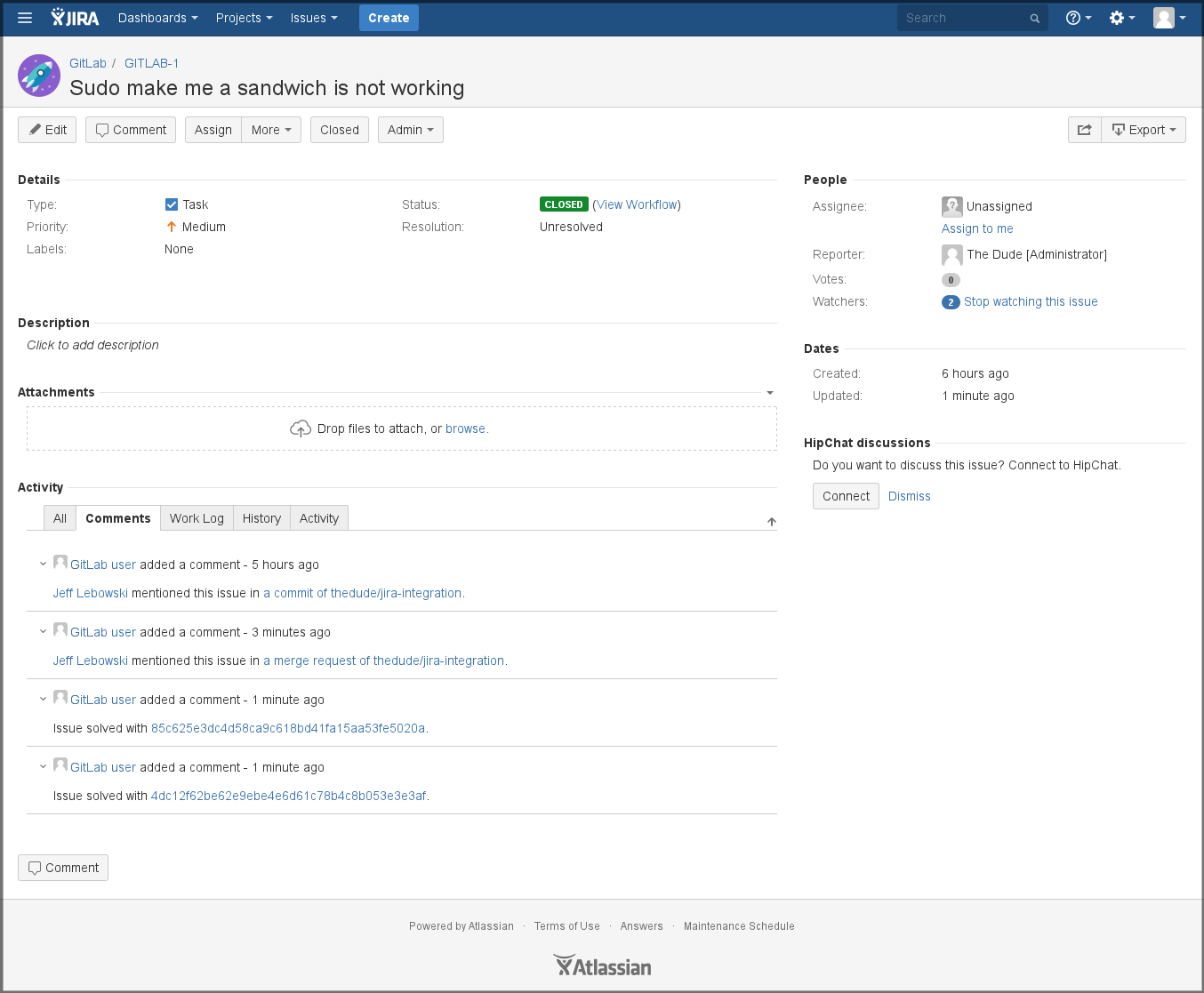This screenshot has height=993, width=1204.
Task: Open the Admin dropdown
Action: pyautogui.click(x=410, y=129)
